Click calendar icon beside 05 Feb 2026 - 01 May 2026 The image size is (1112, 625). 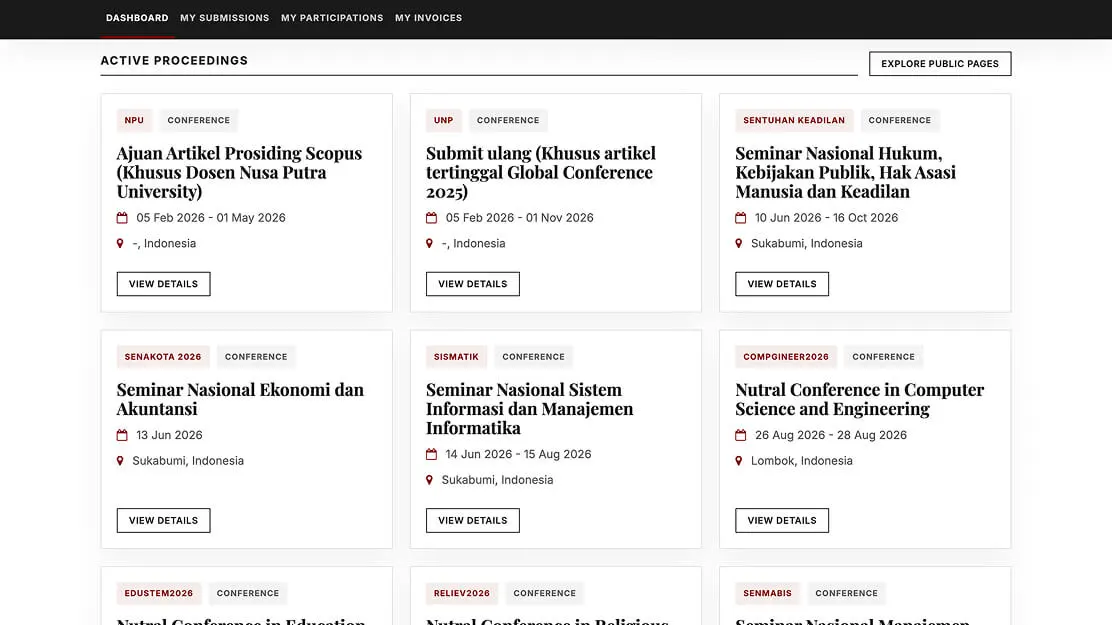[x=122, y=218]
